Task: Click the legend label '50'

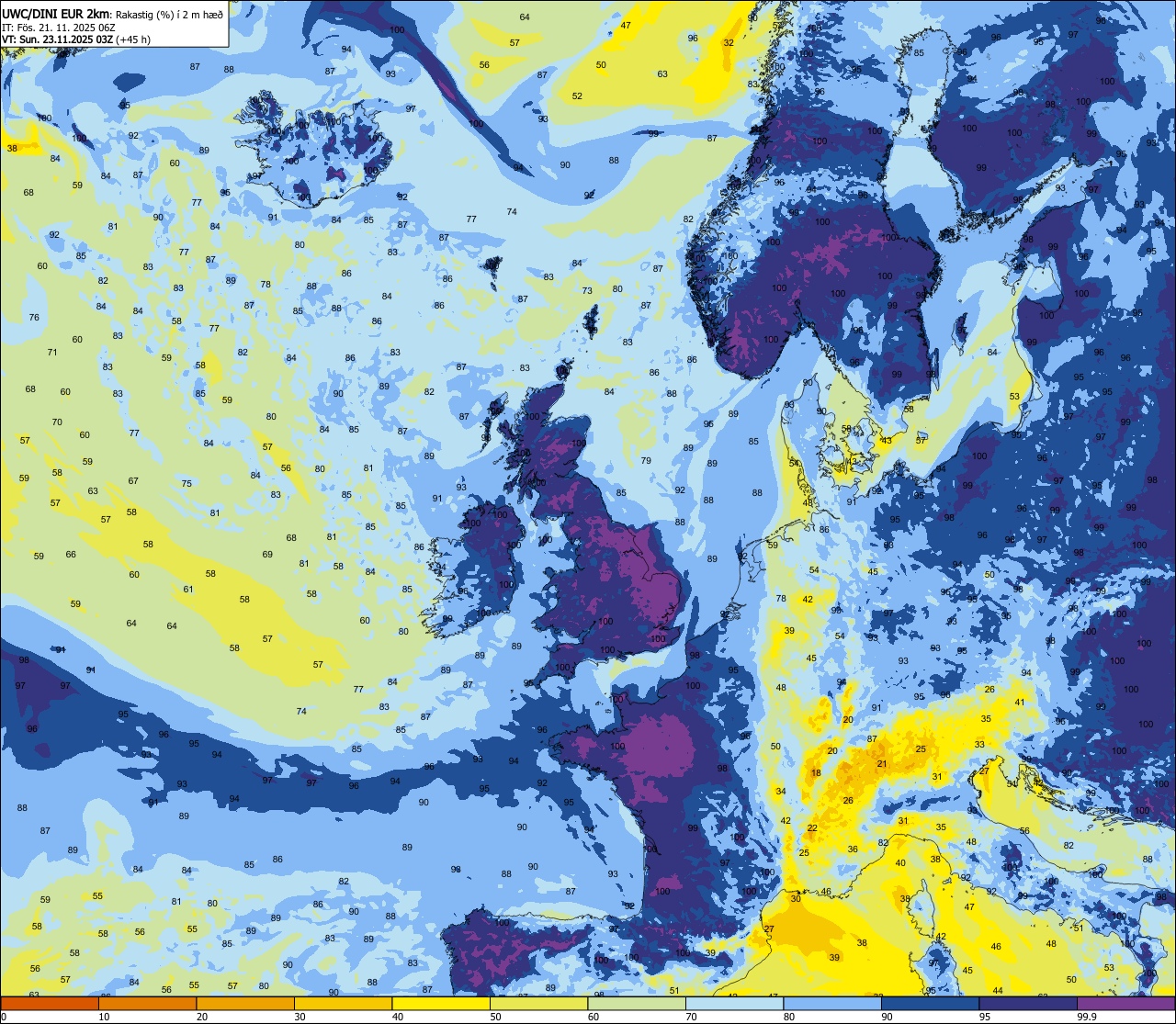Action: click(x=495, y=1017)
